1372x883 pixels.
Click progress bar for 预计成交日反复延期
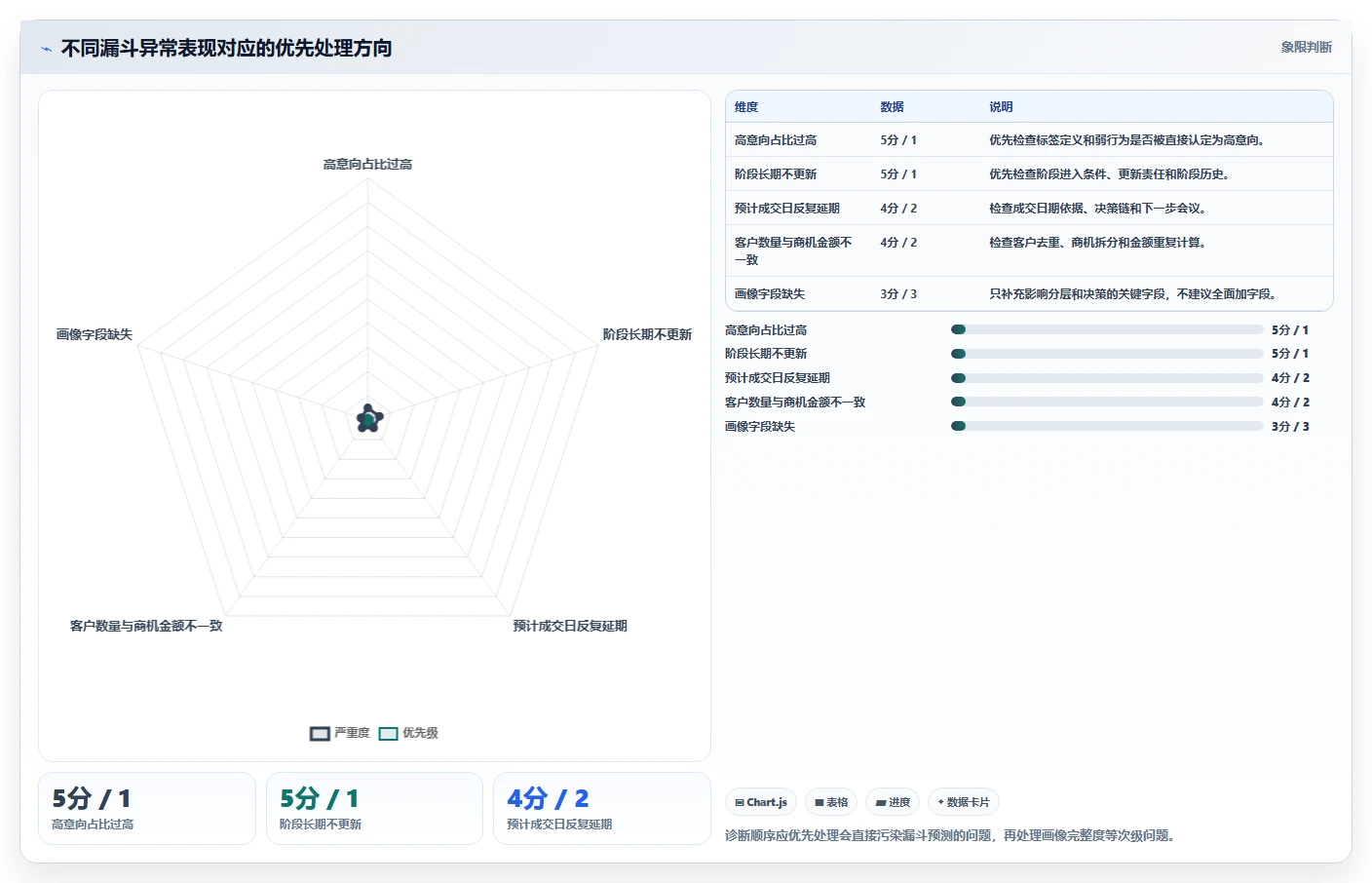coord(1107,378)
